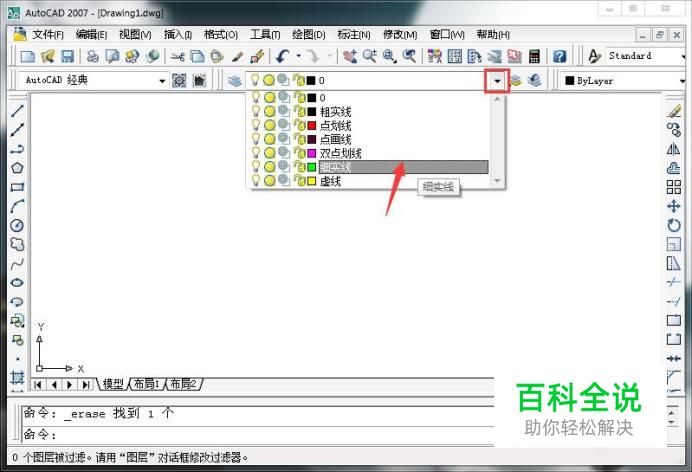
Task: Toggle light bulb on/off for 点划线 layer
Action: (x=256, y=125)
